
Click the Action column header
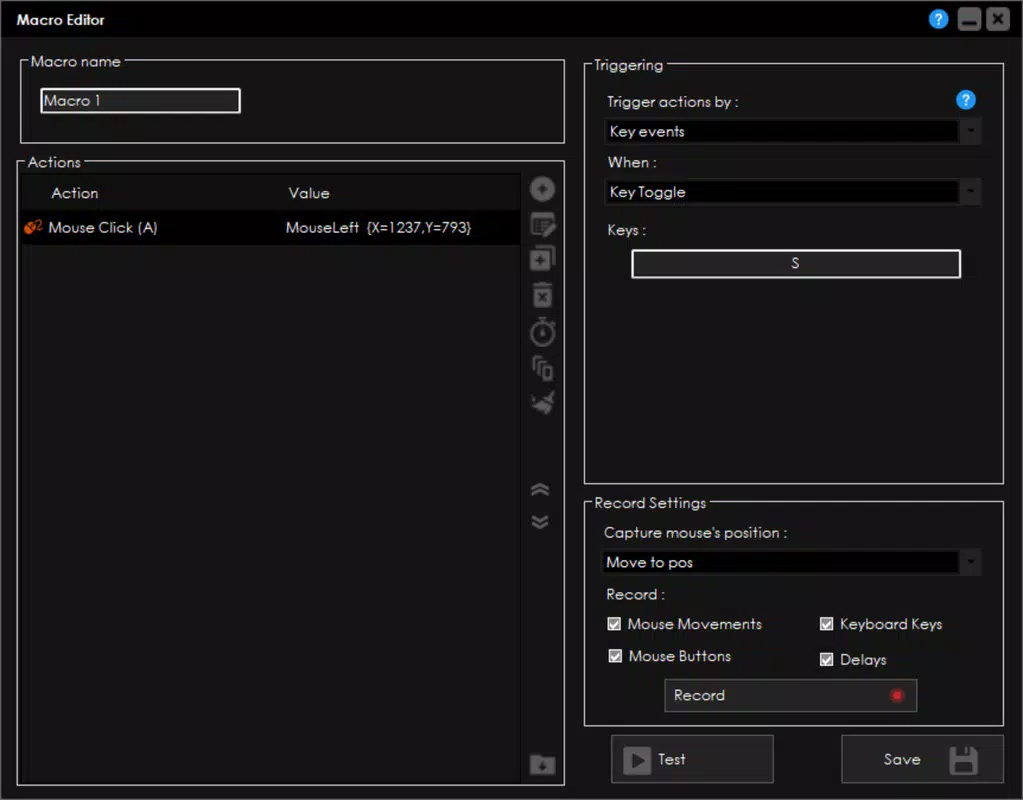75,193
